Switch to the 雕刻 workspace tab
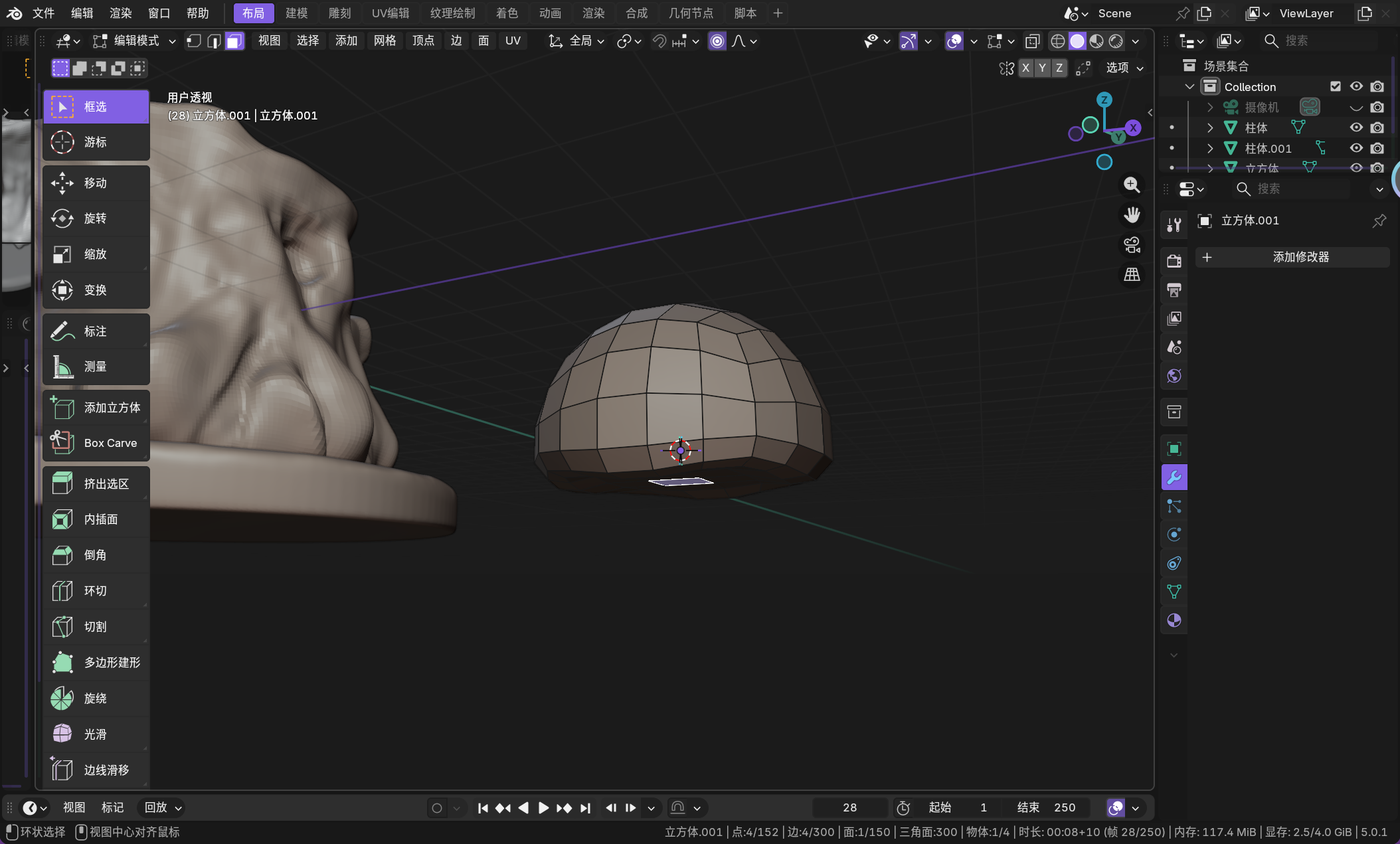Screen dimensions: 1400x844 click(x=339, y=13)
